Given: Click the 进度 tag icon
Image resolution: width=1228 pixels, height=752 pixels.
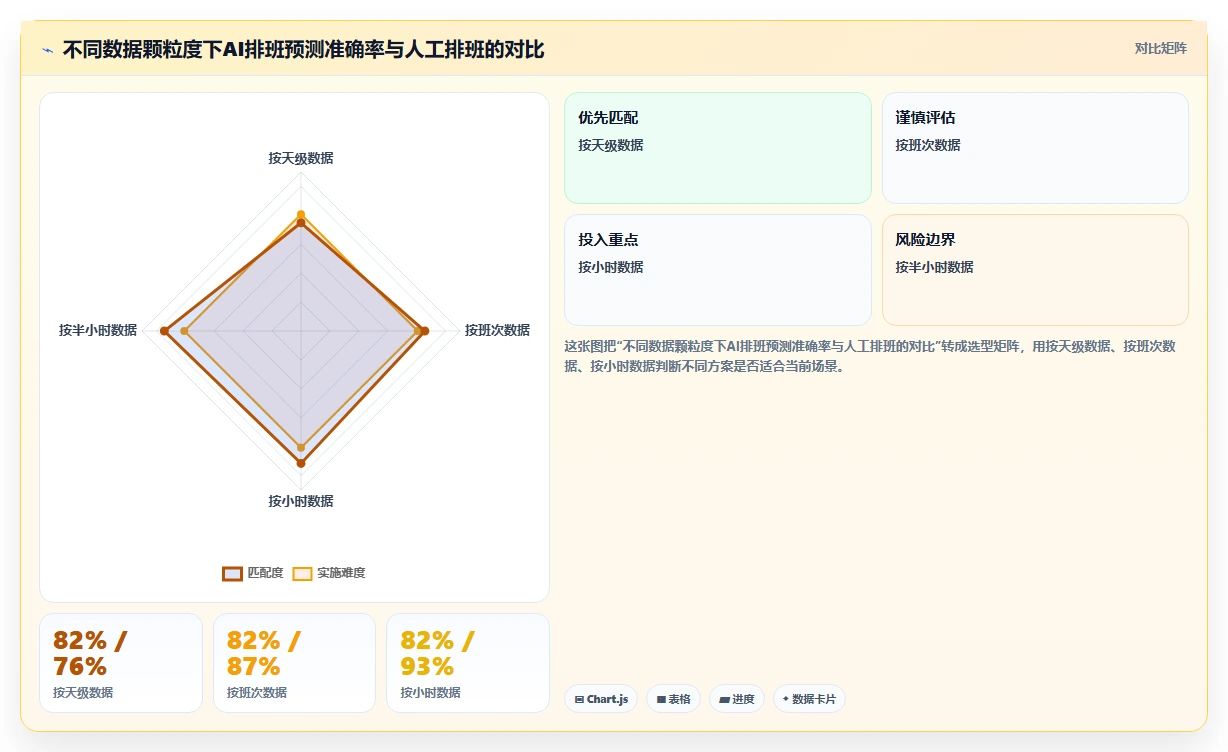Looking at the screenshot, I should point(724,700).
